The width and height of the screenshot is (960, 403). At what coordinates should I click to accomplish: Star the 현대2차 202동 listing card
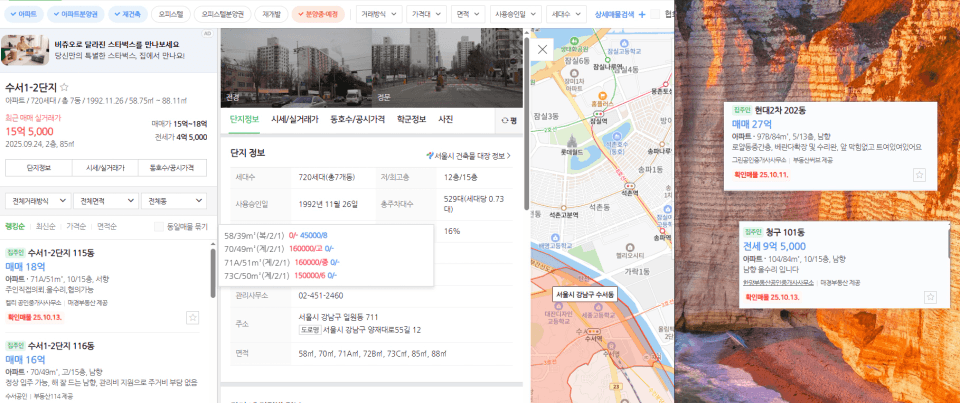point(919,175)
